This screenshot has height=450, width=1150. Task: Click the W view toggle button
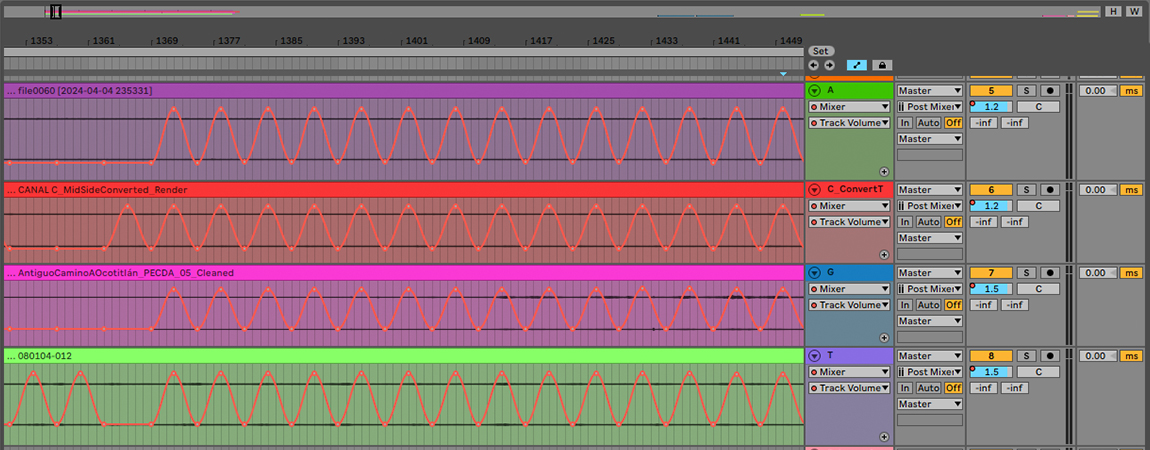[1133, 12]
